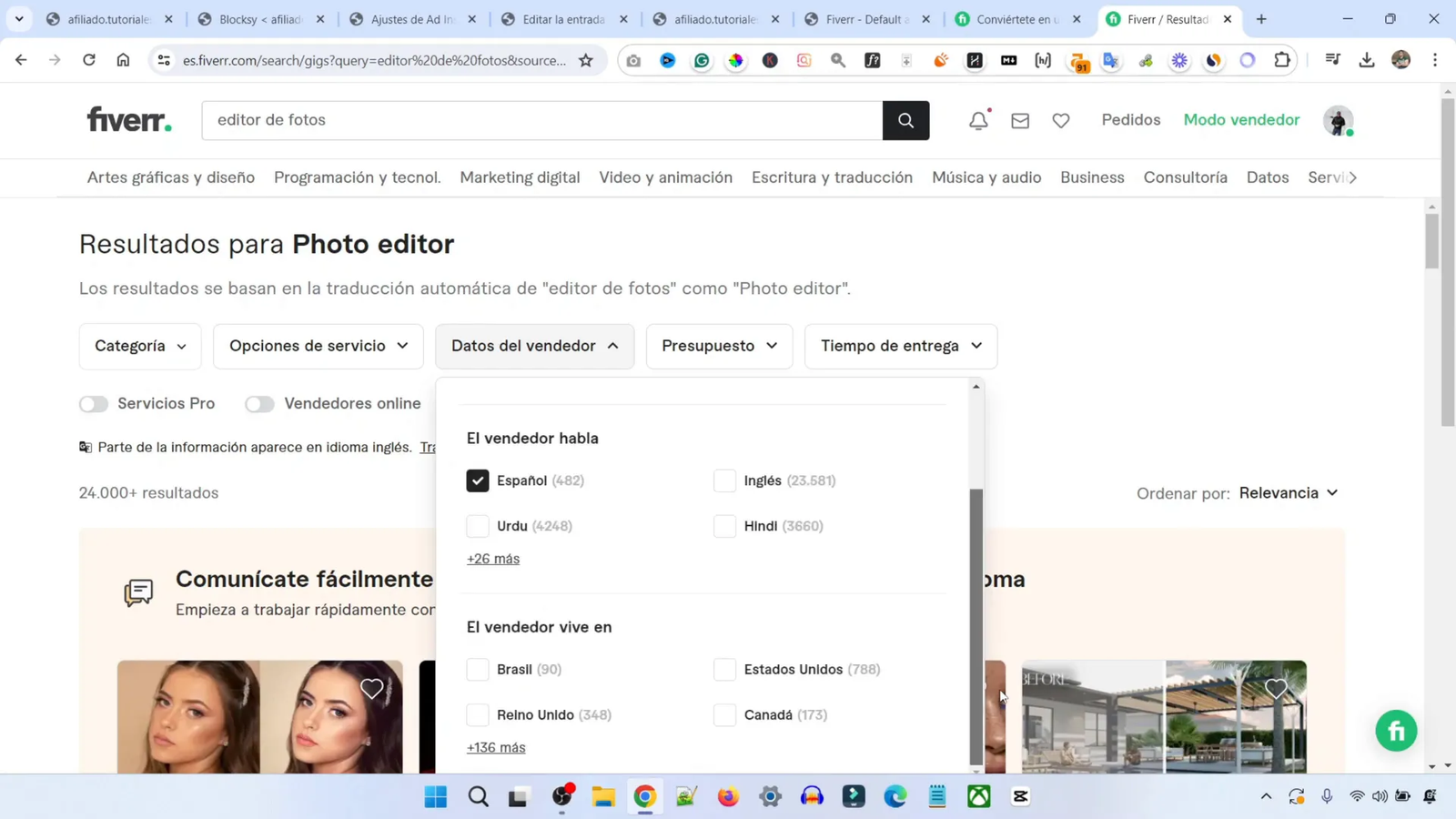1456x819 pixels.
Task: Open Chrome on the Windows taskbar
Action: (x=644, y=796)
